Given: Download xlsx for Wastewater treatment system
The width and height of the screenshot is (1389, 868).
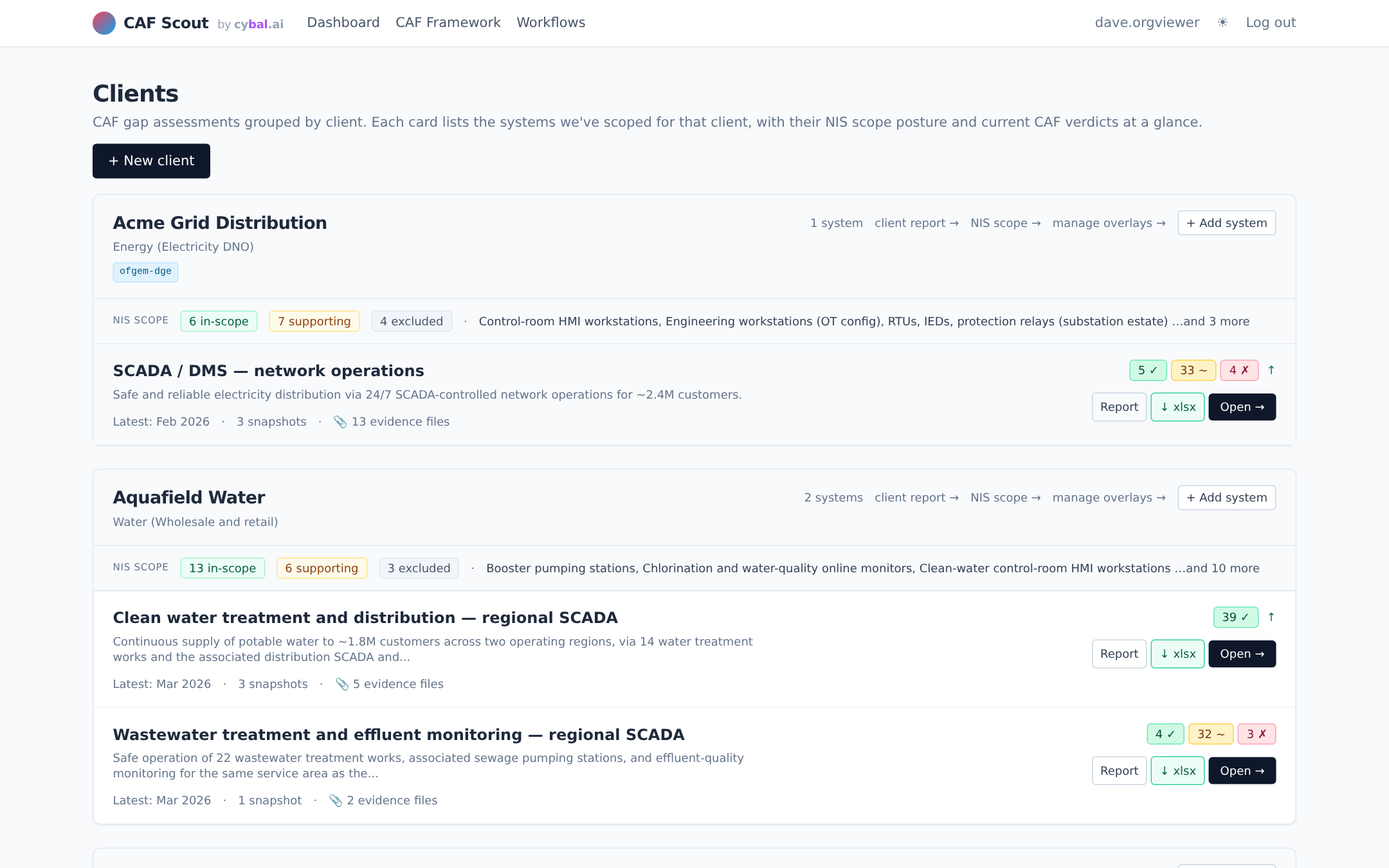Looking at the screenshot, I should pos(1177,771).
